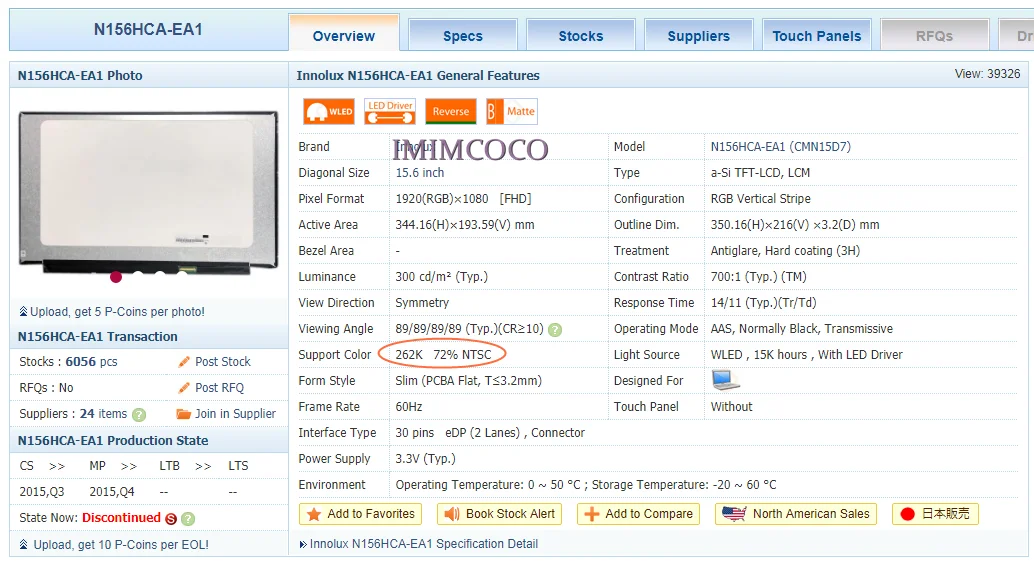
Task: Click the Reverse feature badge
Action: [451, 111]
